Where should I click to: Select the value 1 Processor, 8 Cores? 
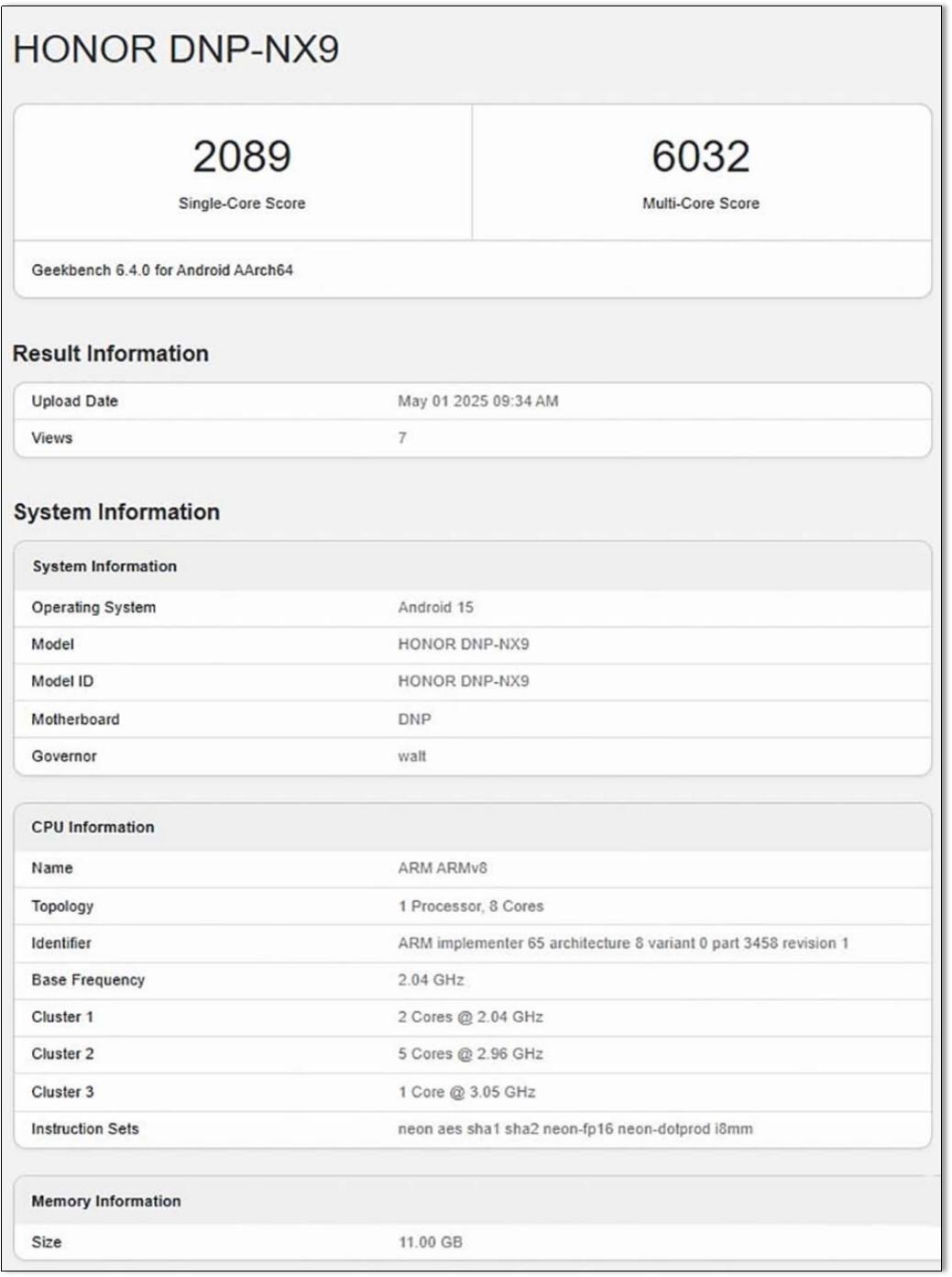[x=471, y=907]
